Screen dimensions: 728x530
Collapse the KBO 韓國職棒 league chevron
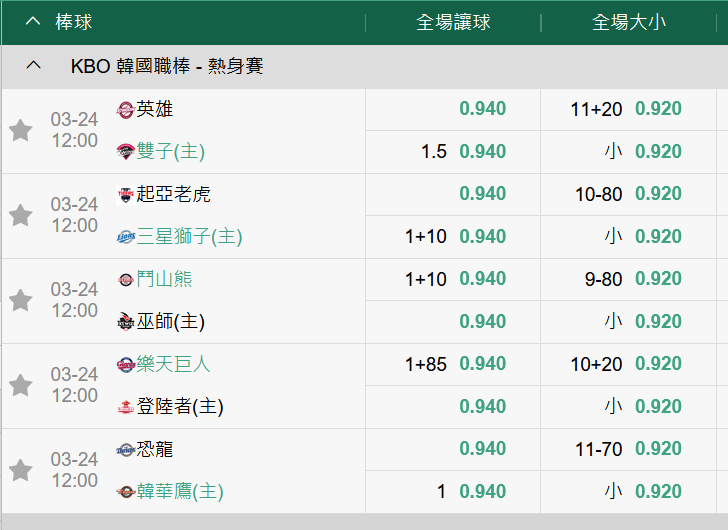click(x=33, y=66)
